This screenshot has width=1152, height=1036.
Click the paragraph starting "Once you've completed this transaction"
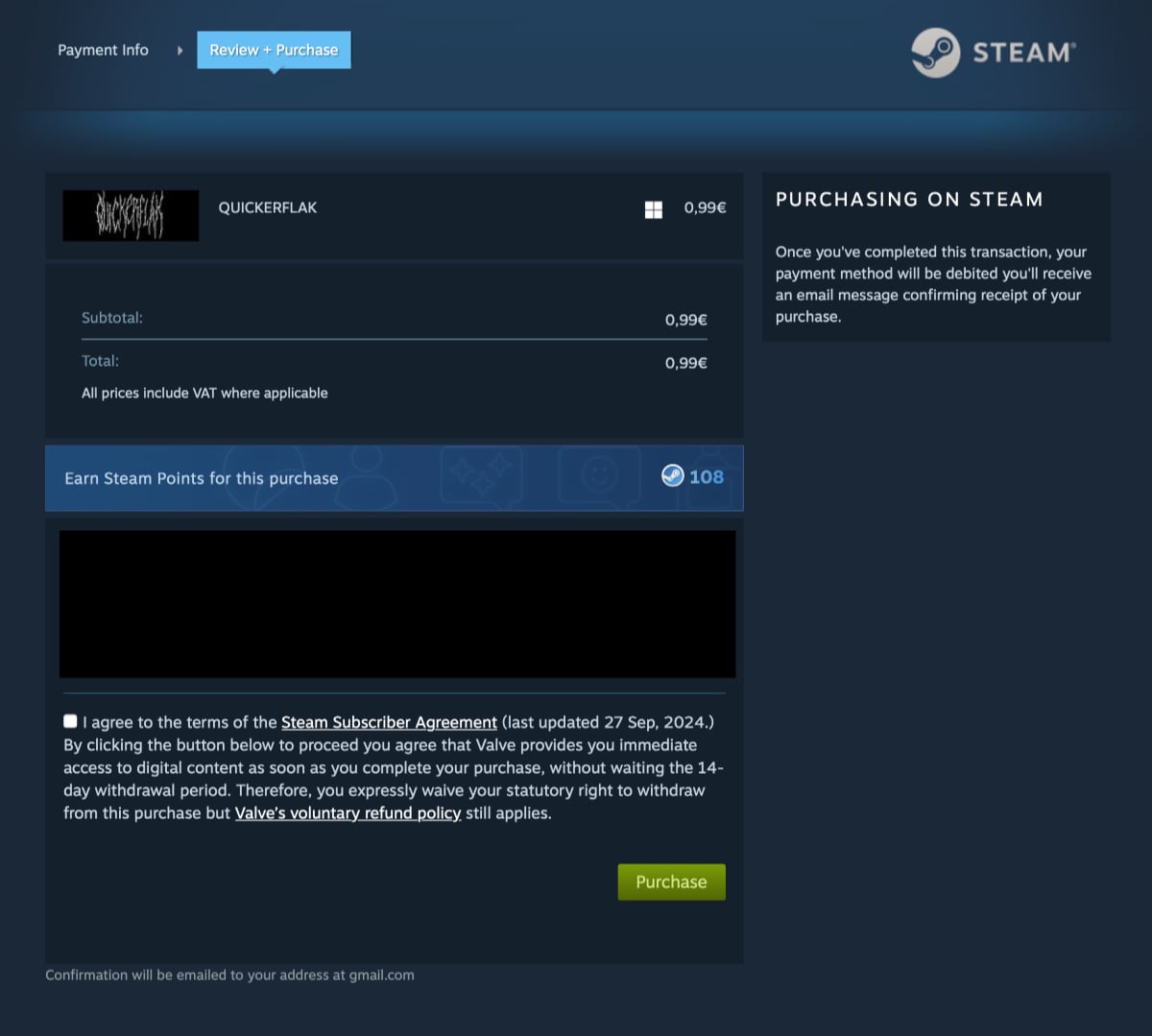click(x=933, y=284)
